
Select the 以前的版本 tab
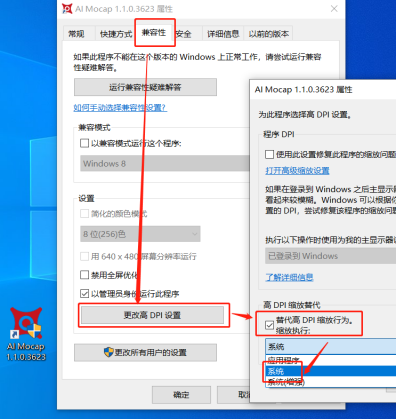point(269,34)
